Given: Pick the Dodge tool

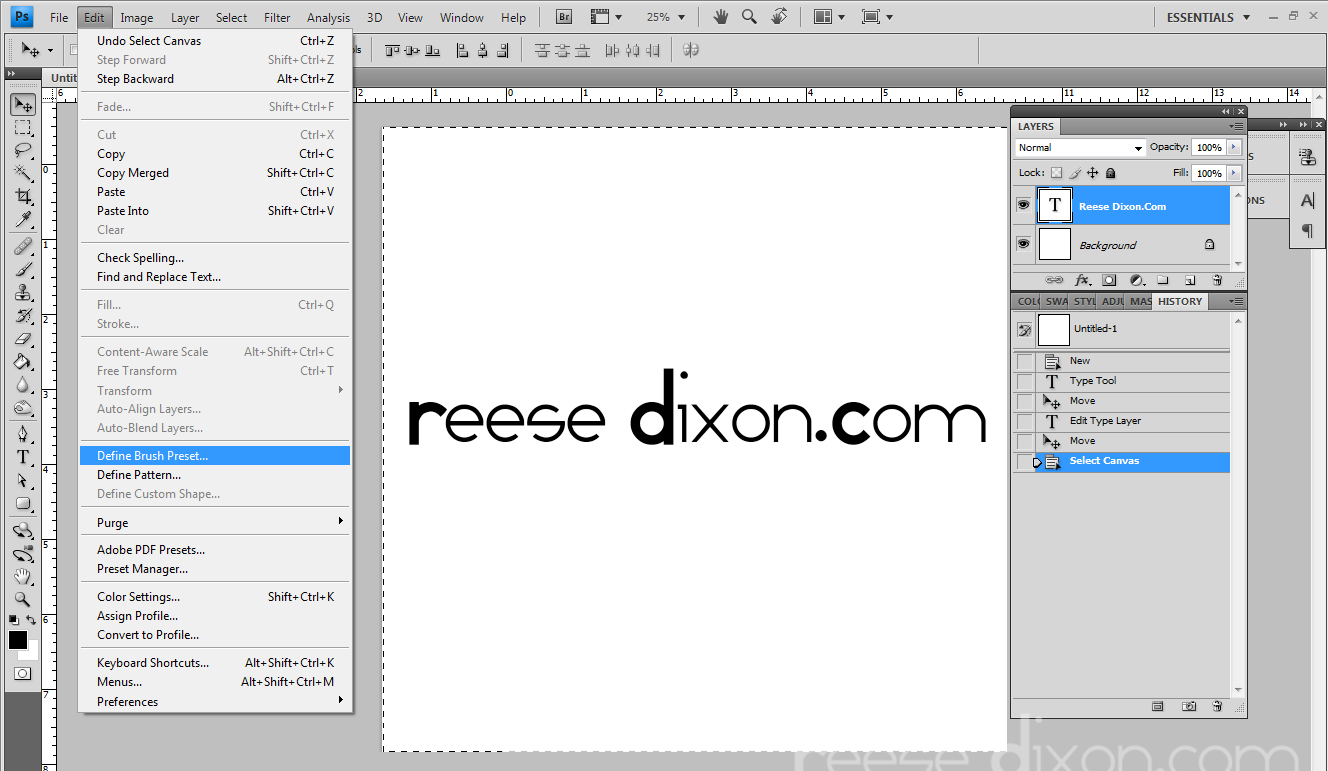Looking at the screenshot, I should click(x=22, y=407).
